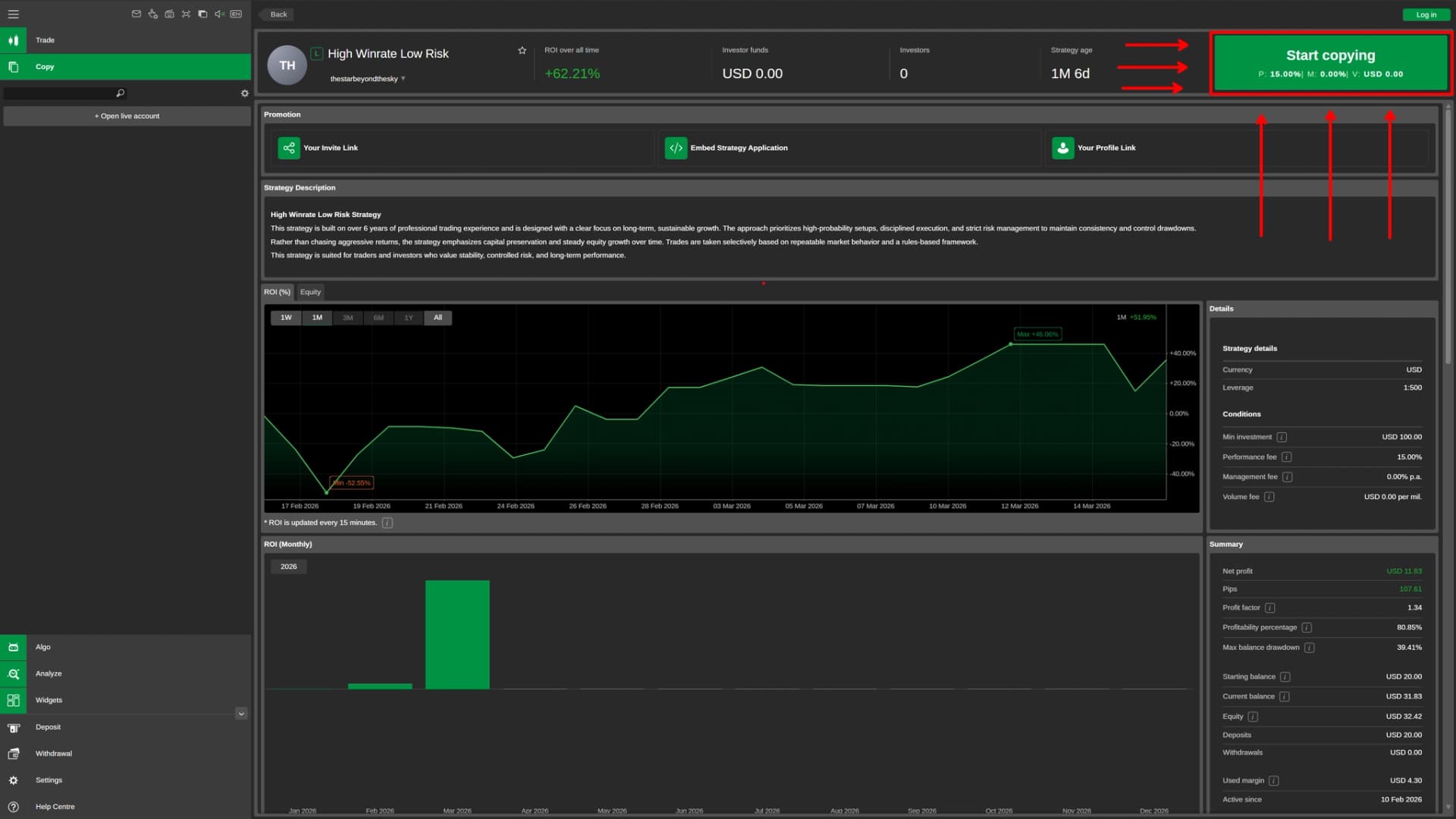Open the mail inbox icon in top toolbar
This screenshot has height=819, width=1456.
pos(136,14)
